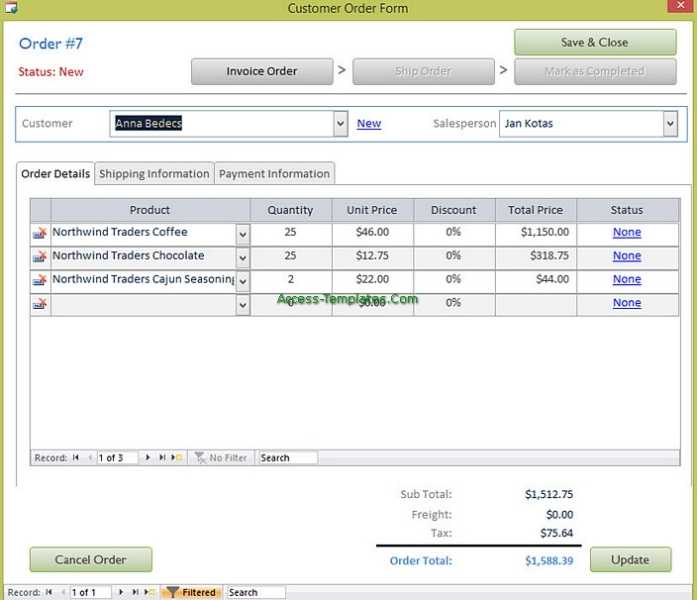This screenshot has height=600, width=697.
Task: Click delete icon beside Northwind Traders Chocolate
Action: pyautogui.click(x=40, y=256)
